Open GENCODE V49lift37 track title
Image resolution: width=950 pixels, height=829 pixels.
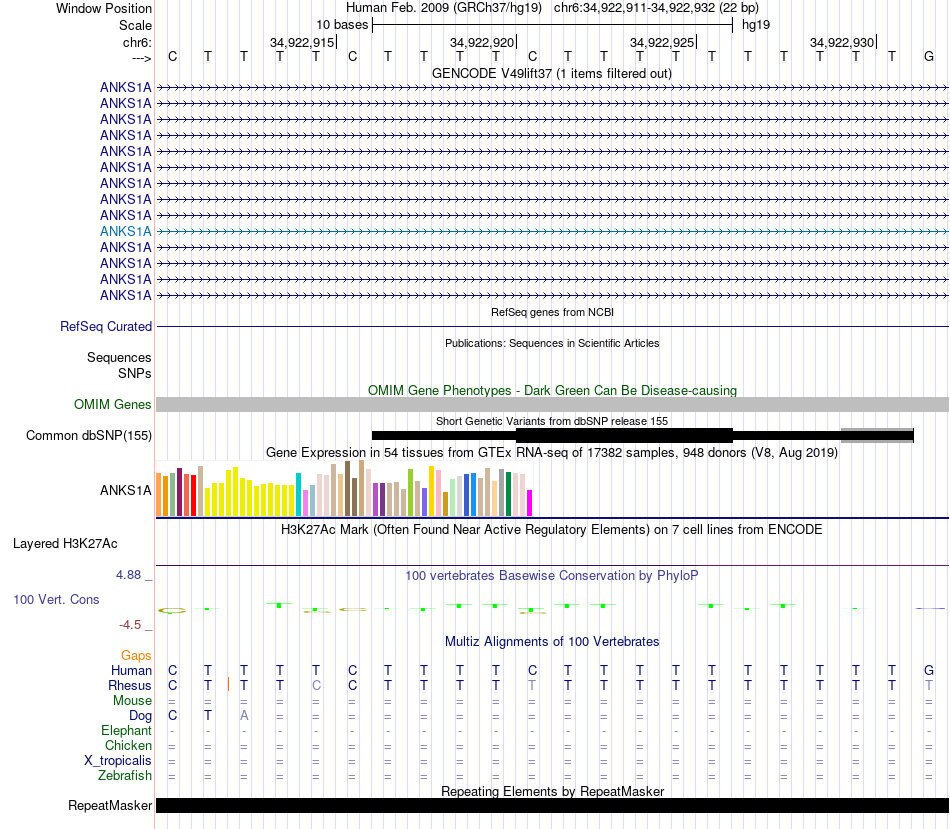[552, 73]
